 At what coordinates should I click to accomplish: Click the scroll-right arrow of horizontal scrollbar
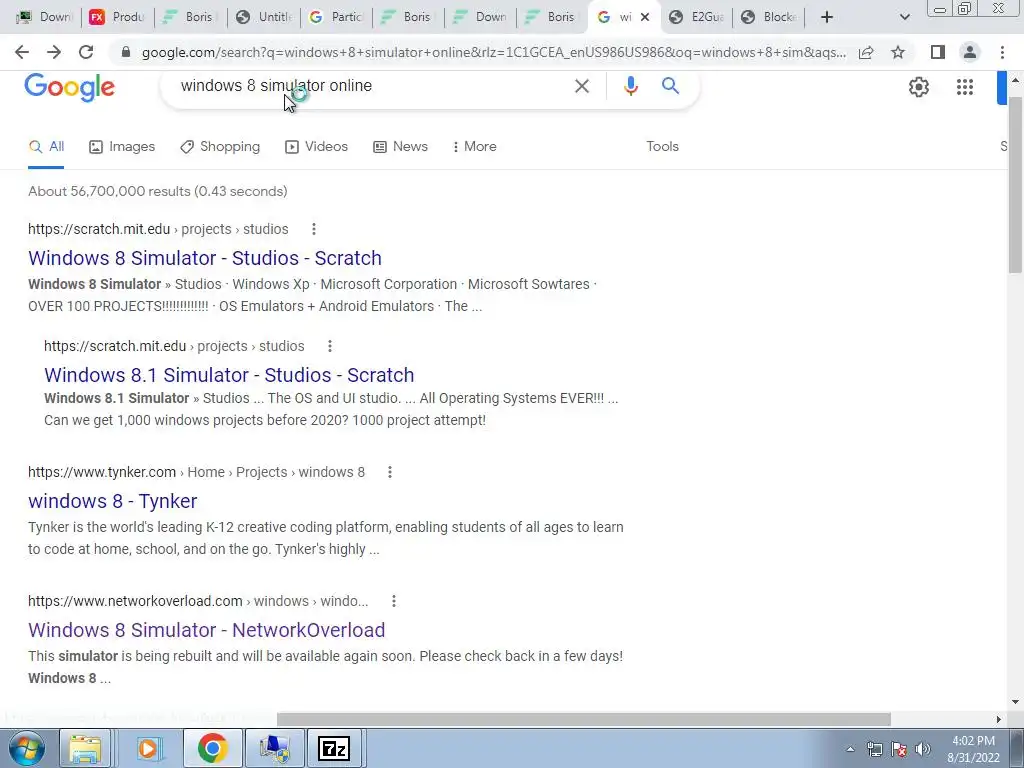(999, 719)
